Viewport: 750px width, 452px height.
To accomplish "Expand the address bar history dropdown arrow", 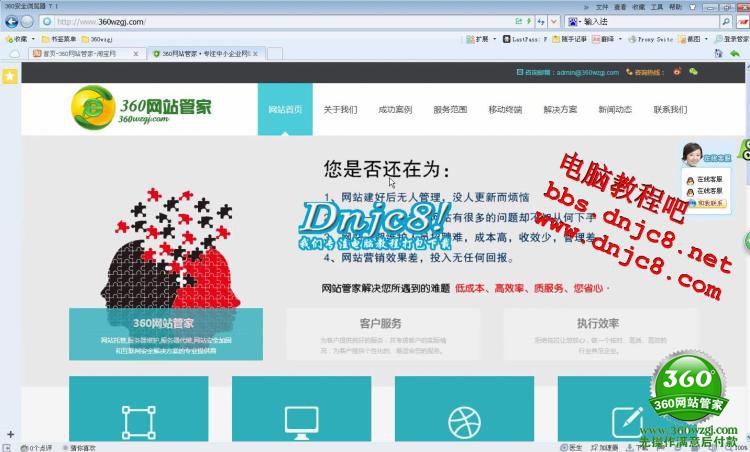I will (x=554, y=22).
